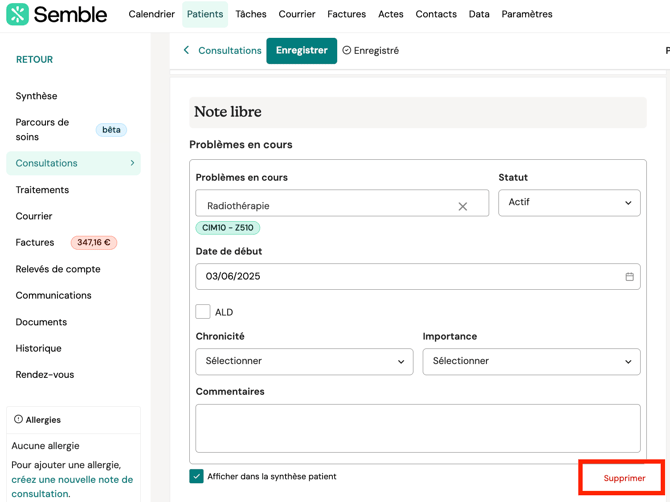Open Historique in the sidebar
Image resolution: width=670 pixels, height=502 pixels.
point(38,348)
